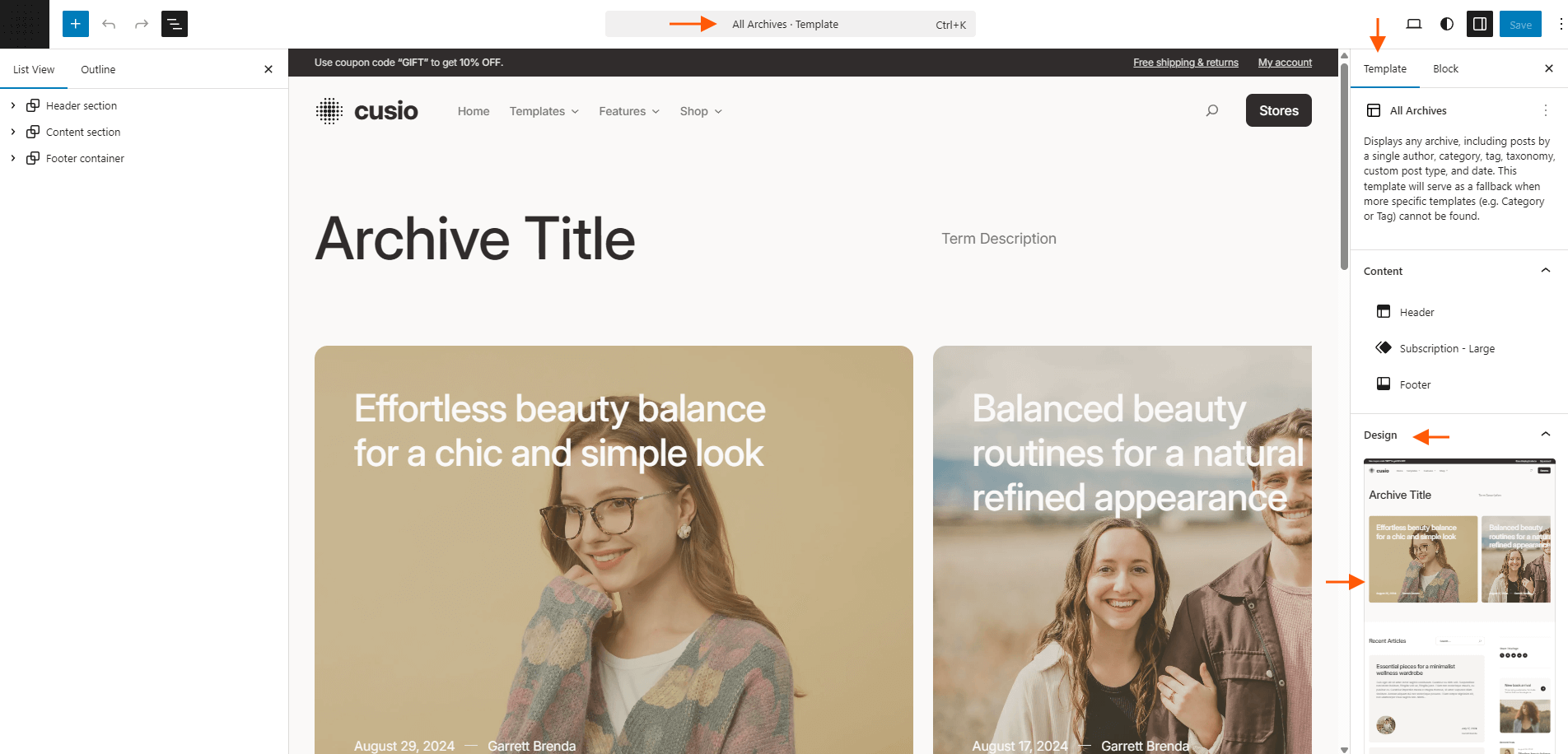Click the search magnifier in site header

(1212, 110)
